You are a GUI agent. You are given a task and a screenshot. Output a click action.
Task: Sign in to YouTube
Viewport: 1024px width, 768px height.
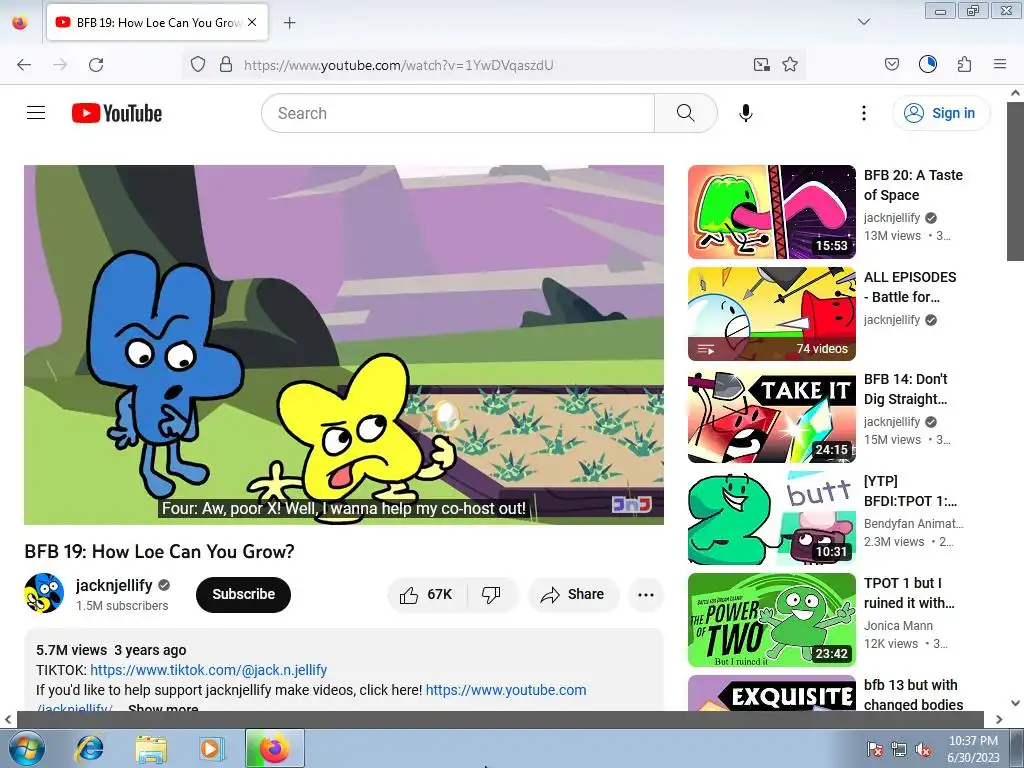[x=940, y=113]
